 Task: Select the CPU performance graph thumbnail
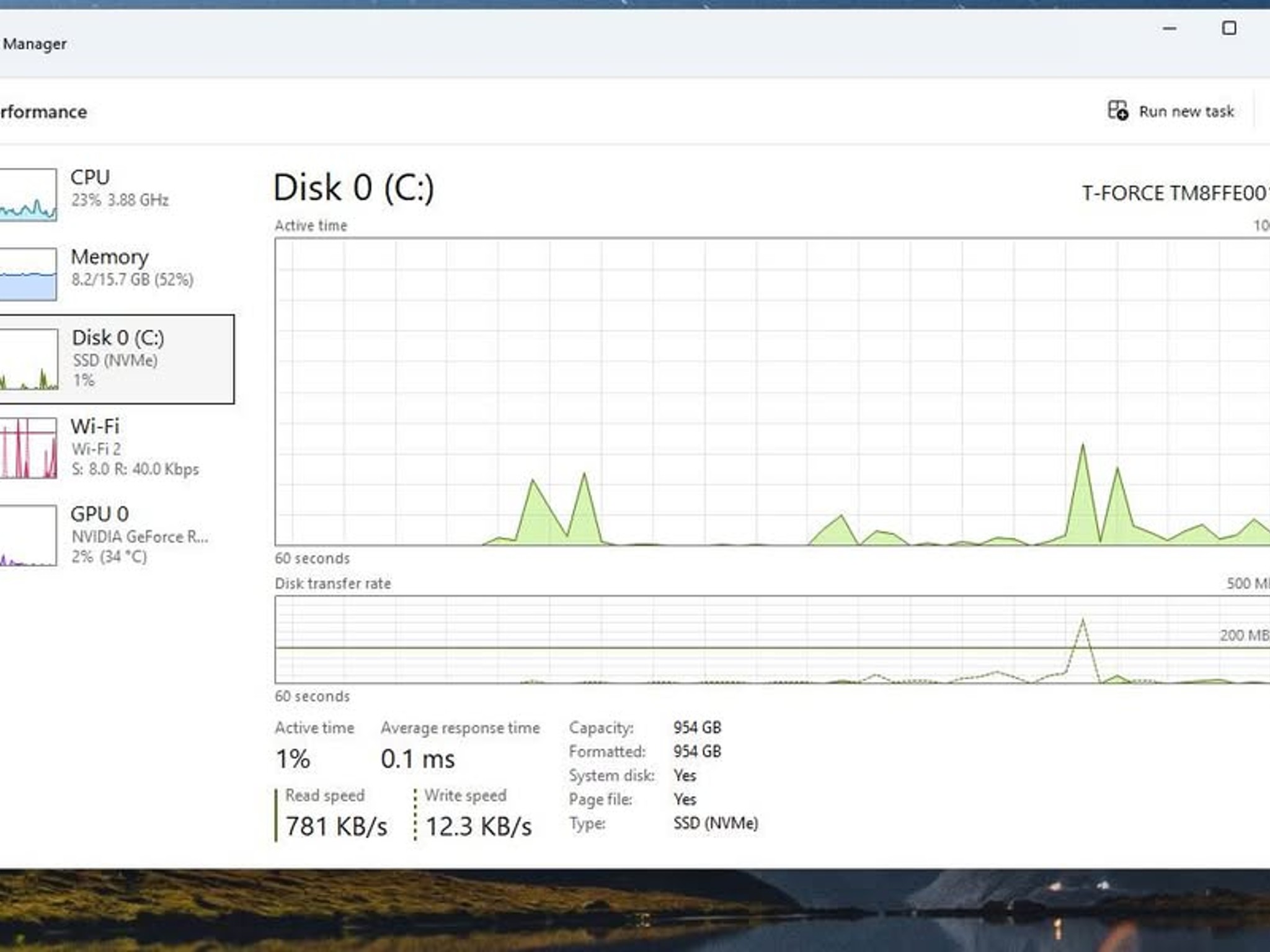pyautogui.click(x=28, y=195)
